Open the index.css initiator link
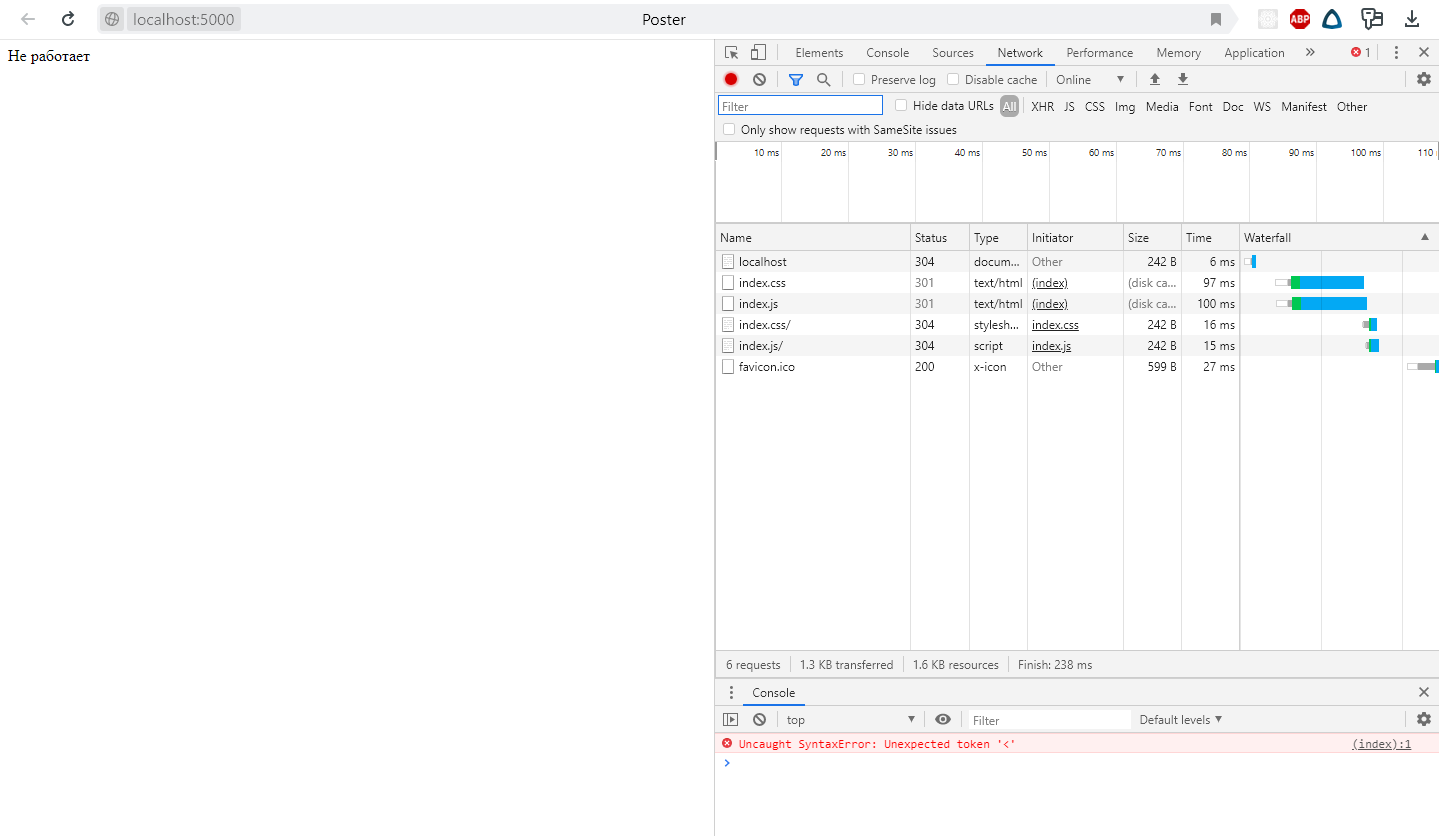Viewport: 1439px width, 836px height. (x=1055, y=324)
